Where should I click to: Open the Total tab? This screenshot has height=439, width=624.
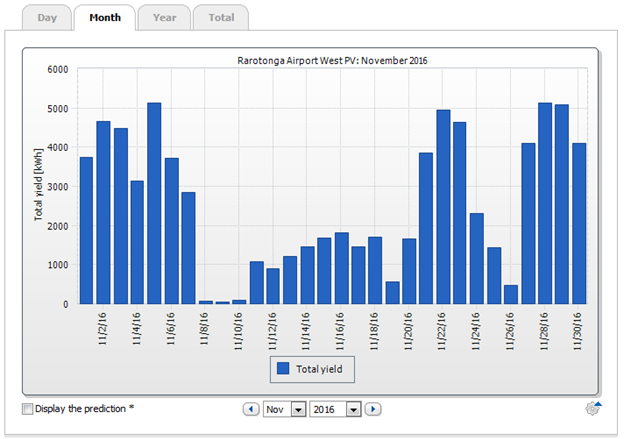pyautogui.click(x=221, y=18)
